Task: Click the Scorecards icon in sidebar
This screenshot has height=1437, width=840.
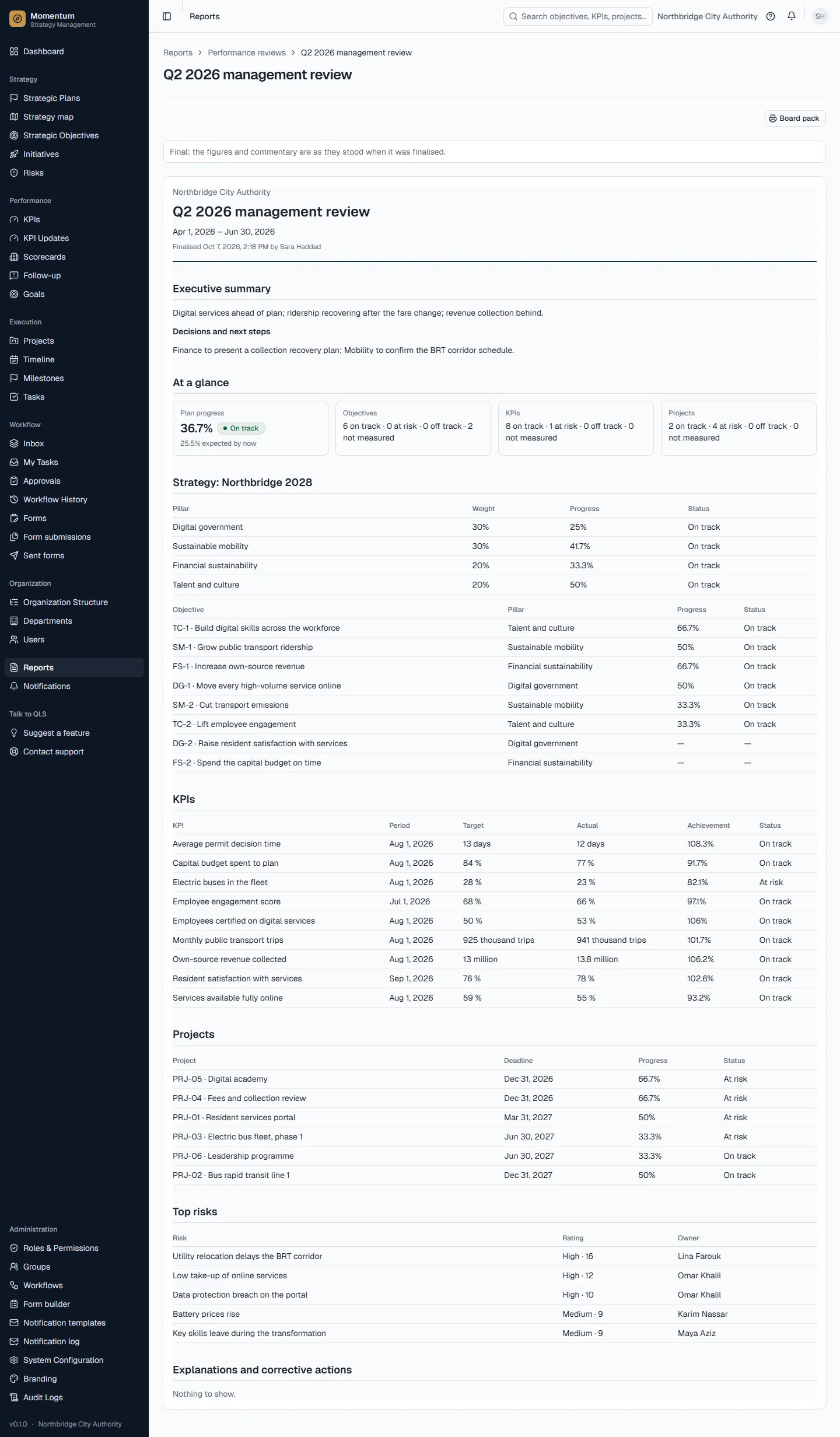Action: click(14, 257)
